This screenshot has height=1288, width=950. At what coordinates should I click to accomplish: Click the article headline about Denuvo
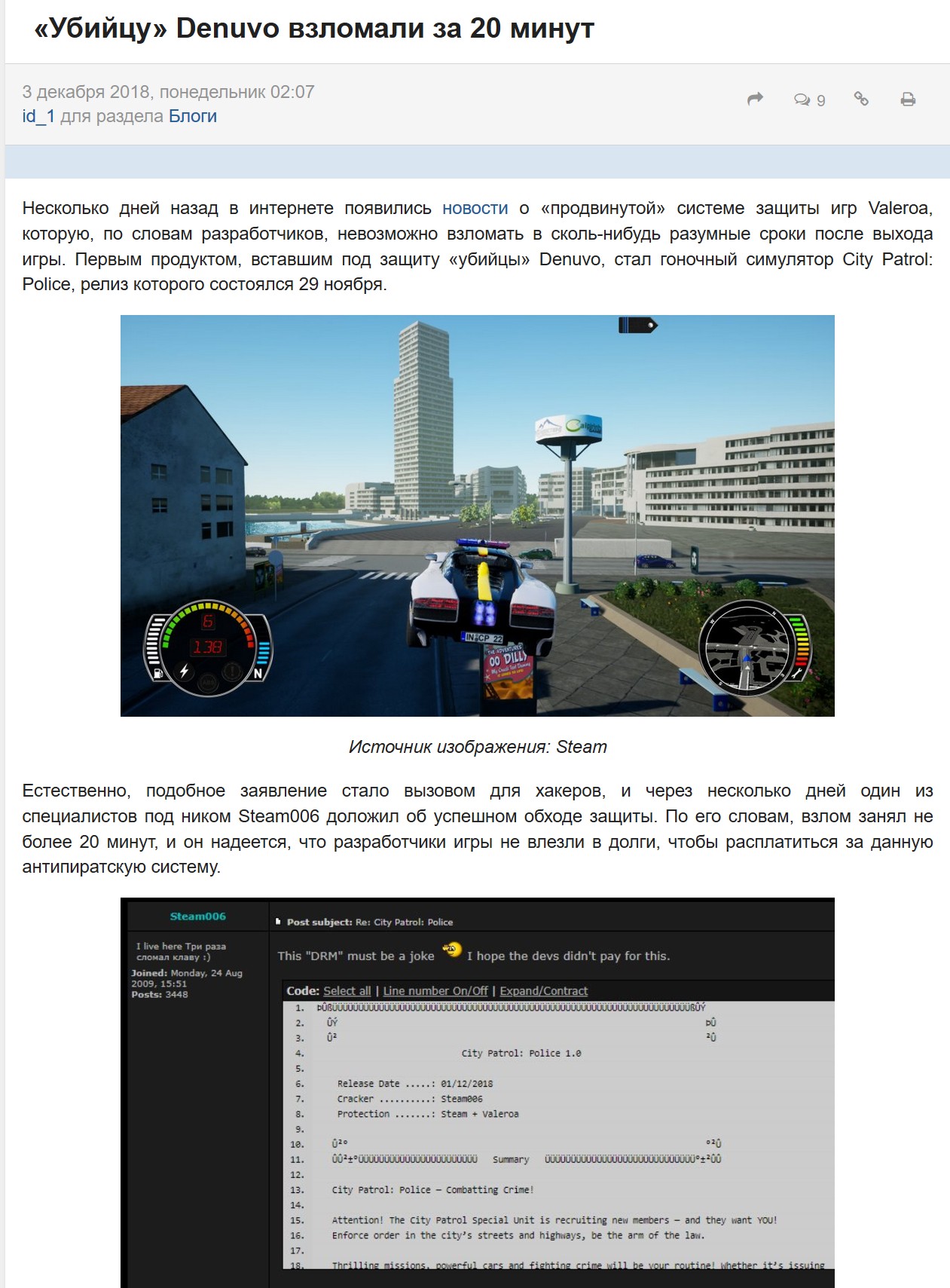click(x=314, y=29)
